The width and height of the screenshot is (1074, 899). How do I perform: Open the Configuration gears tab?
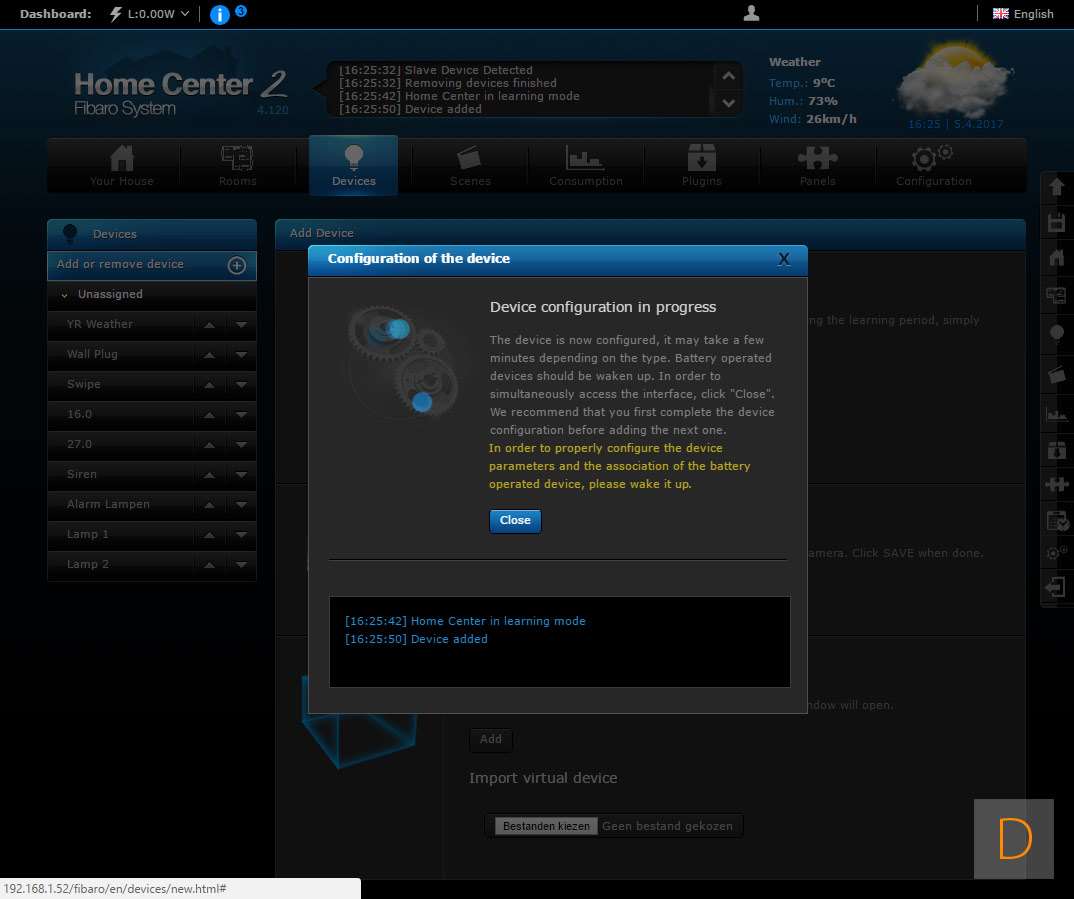pyautogui.click(x=933, y=166)
